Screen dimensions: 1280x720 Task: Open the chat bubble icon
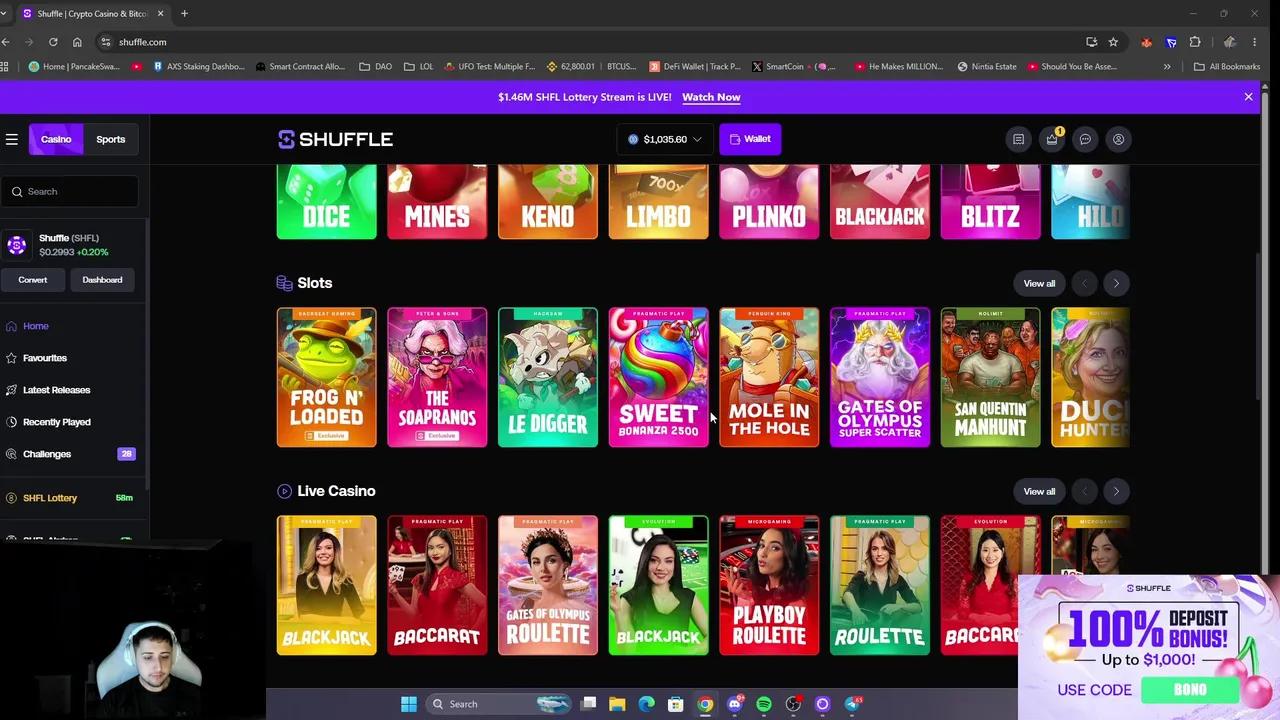click(1085, 139)
